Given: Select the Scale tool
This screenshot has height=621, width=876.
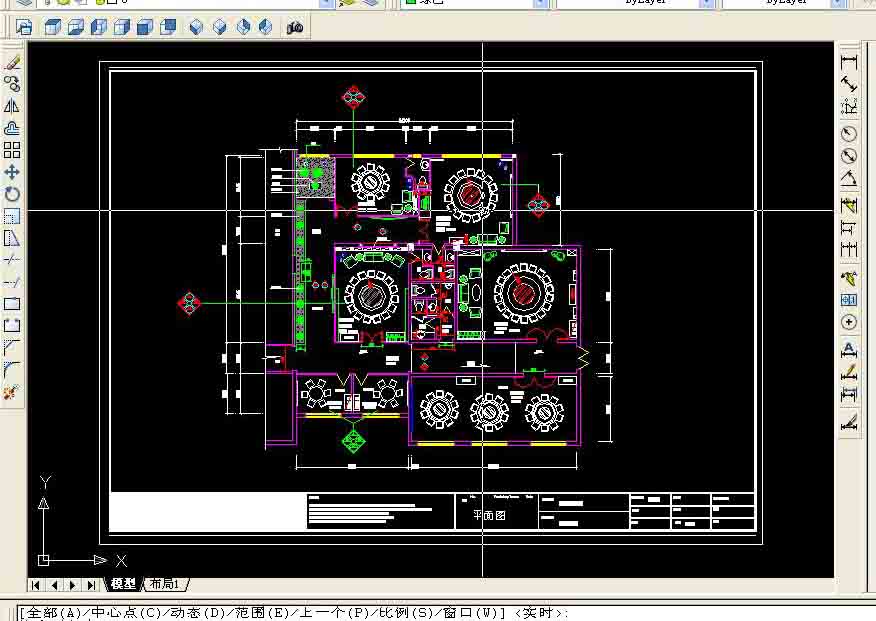Looking at the screenshot, I should tap(12, 216).
